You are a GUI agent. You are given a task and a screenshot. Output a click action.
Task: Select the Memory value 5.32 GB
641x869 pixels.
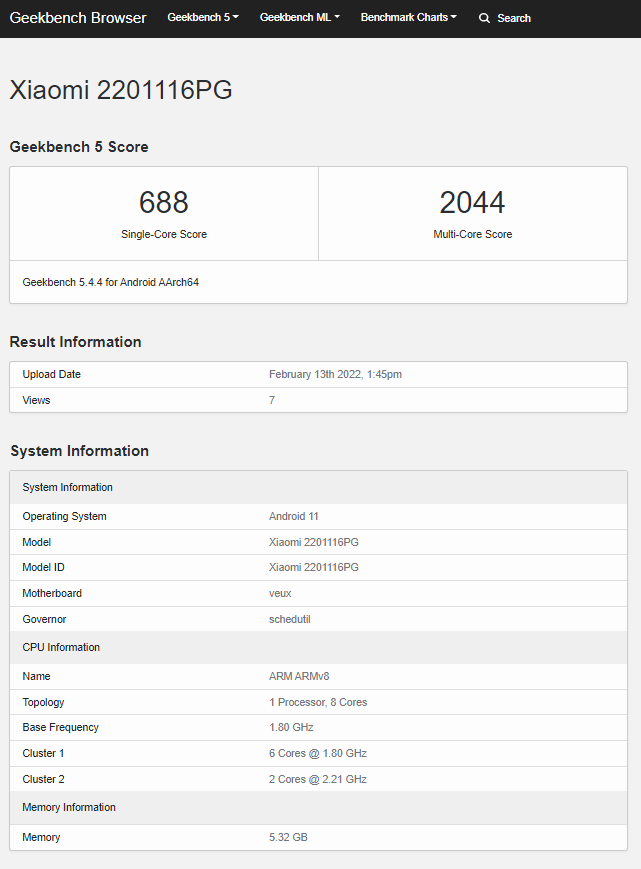pyautogui.click(x=288, y=837)
